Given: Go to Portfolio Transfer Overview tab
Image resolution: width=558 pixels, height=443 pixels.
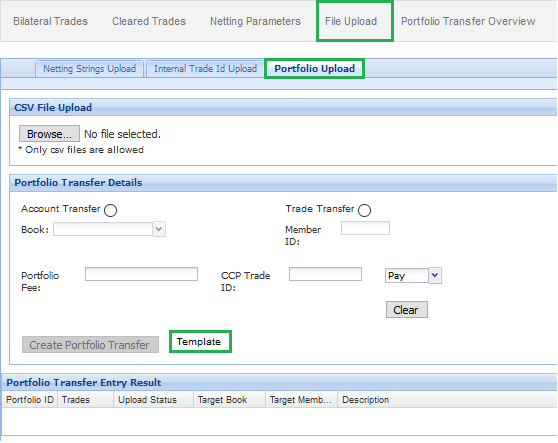Looking at the screenshot, I should pyautogui.click(x=468, y=21).
